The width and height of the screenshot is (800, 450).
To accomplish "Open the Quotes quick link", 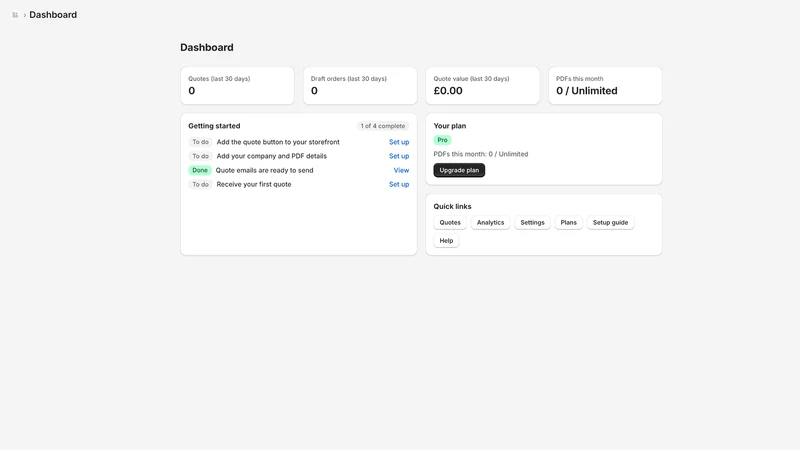I will (450, 222).
